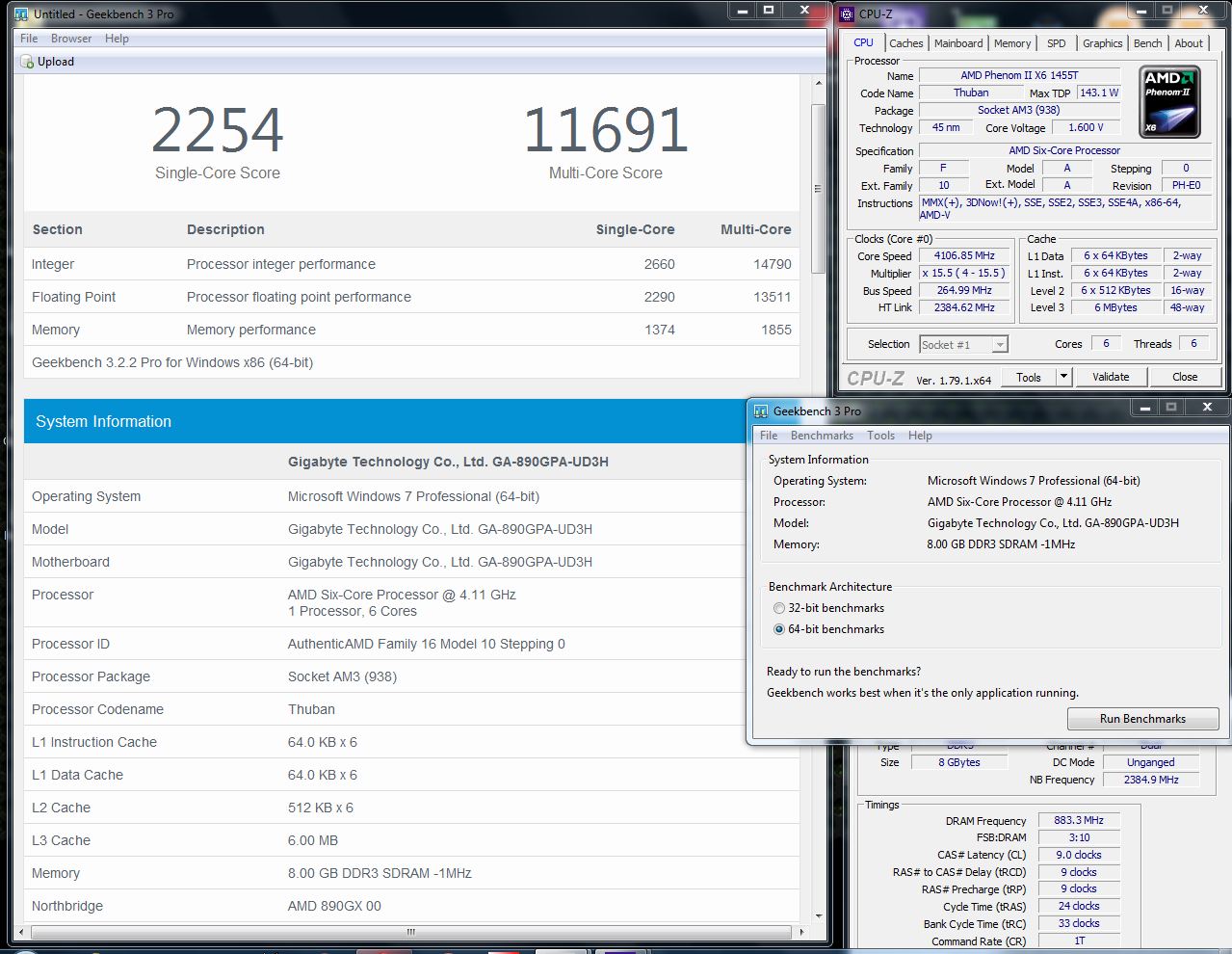The height and width of the screenshot is (954, 1232).
Task: Click the horizontal scrollbar right arrow
Action: pyautogui.click(x=802, y=932)
